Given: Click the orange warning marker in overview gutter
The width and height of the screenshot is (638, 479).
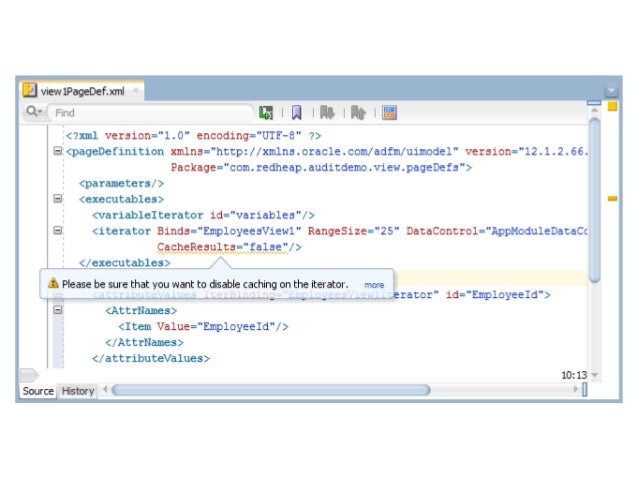Looking at the screenshot, I should tap(612, 199).
